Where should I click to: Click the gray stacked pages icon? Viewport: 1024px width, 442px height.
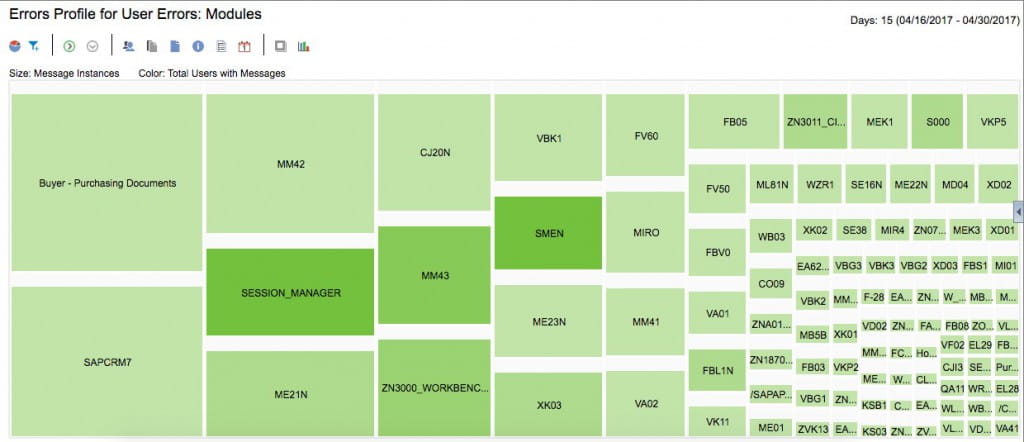tap(152, 46)
